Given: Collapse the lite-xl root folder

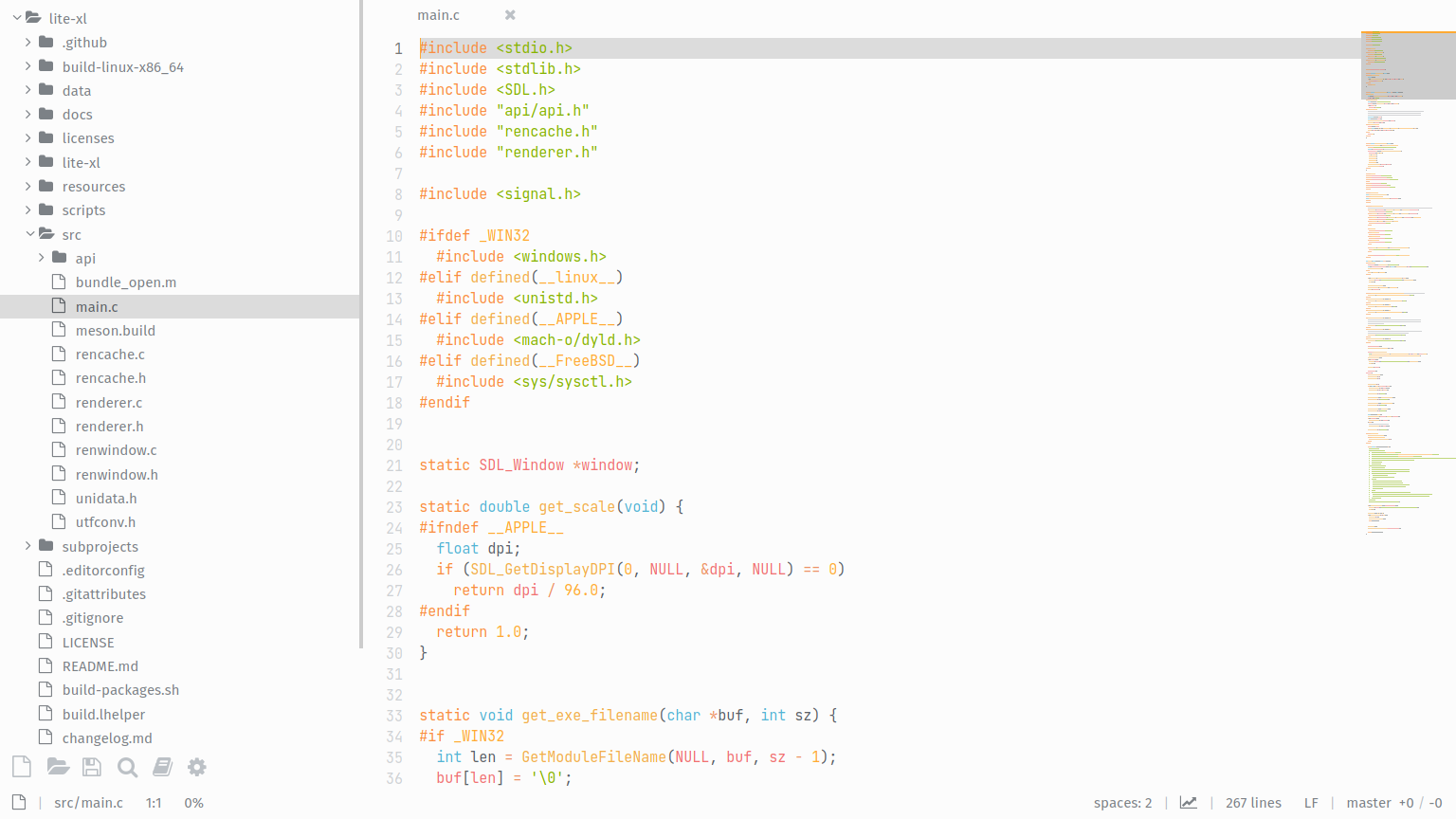Looking at the screenshot, I should tap(17, 18).
